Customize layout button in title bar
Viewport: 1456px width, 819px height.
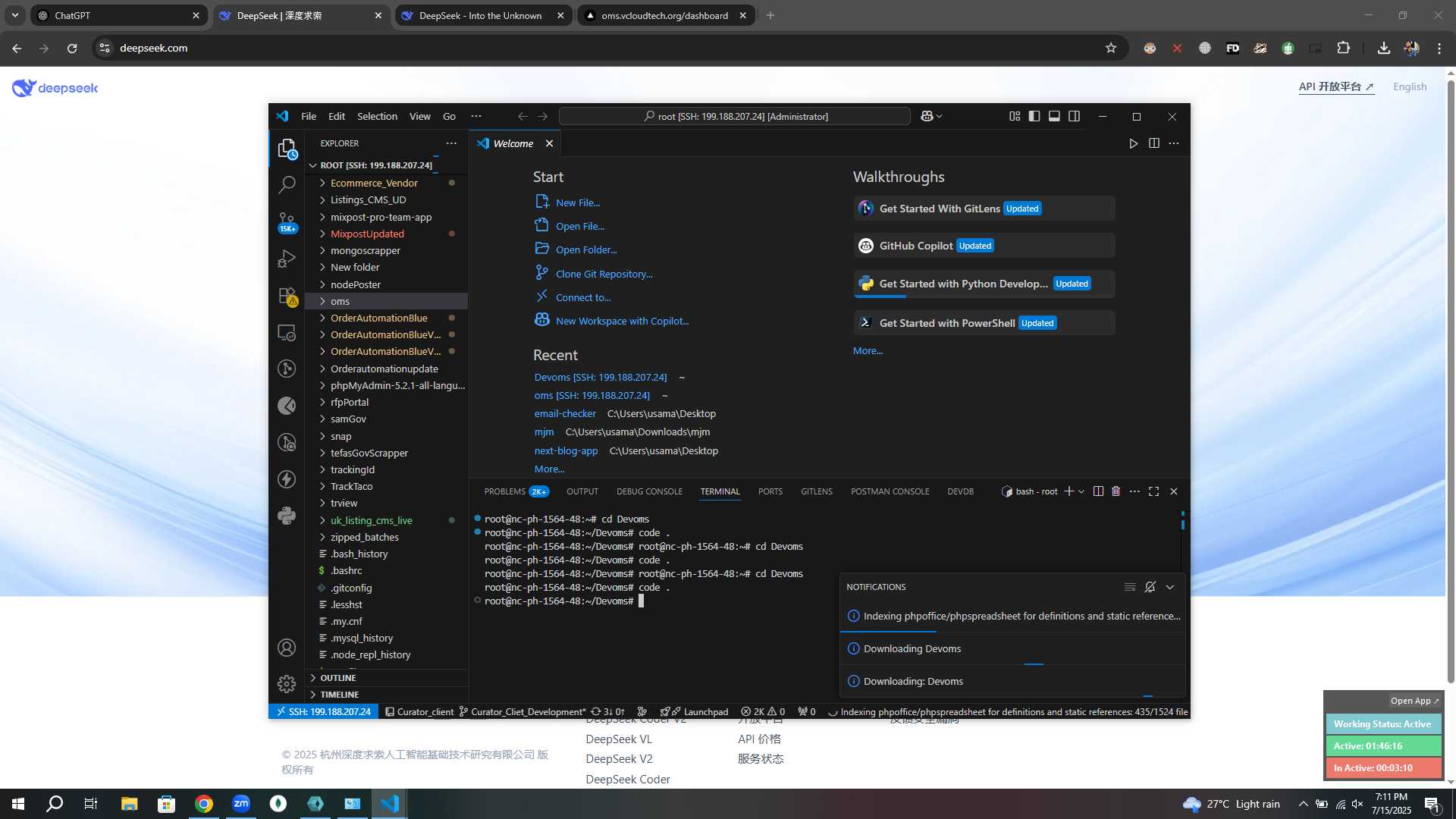tap(1015, 116)
